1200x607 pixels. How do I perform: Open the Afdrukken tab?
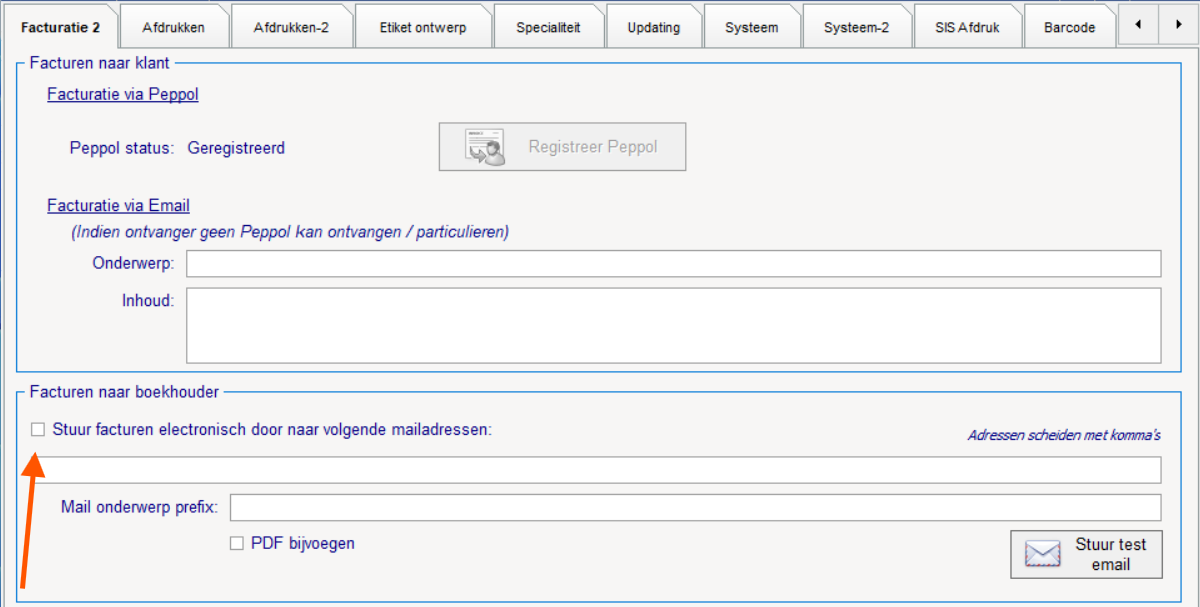[173, 27]
